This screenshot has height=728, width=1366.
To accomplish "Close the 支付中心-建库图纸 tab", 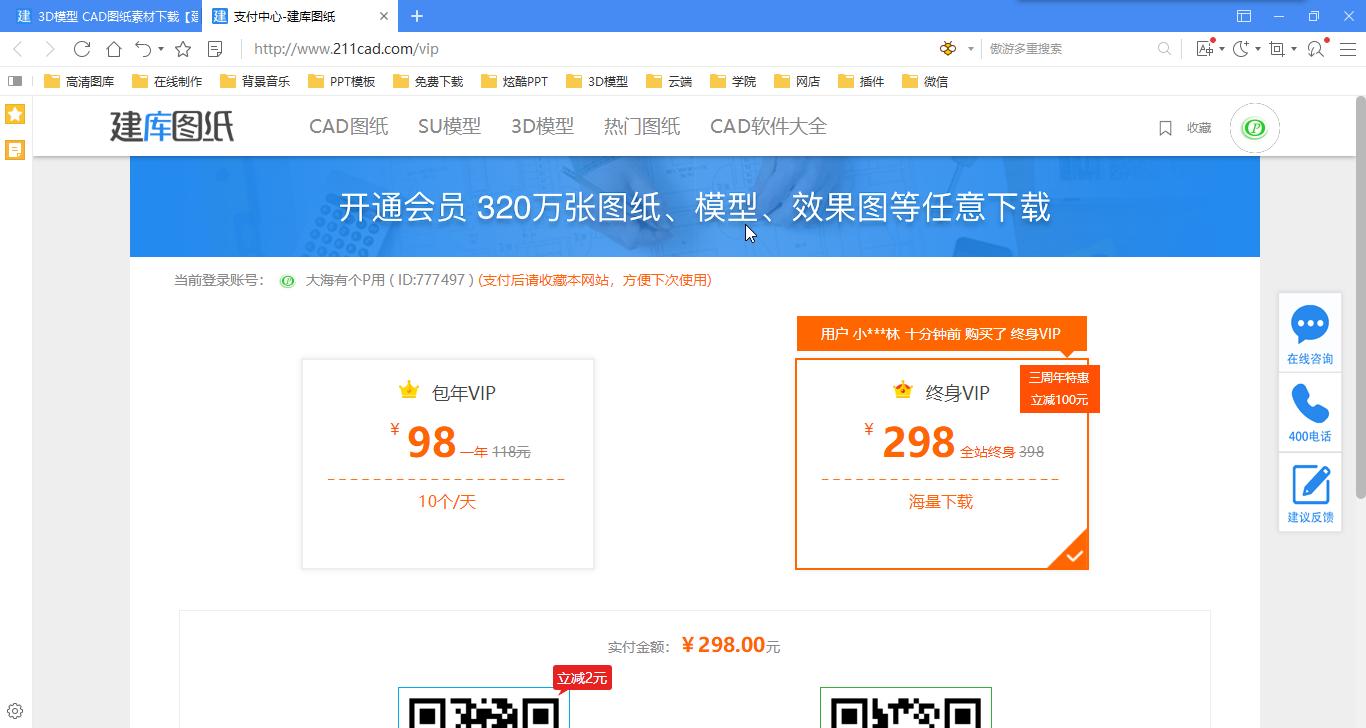I will (x=384, y=16).
